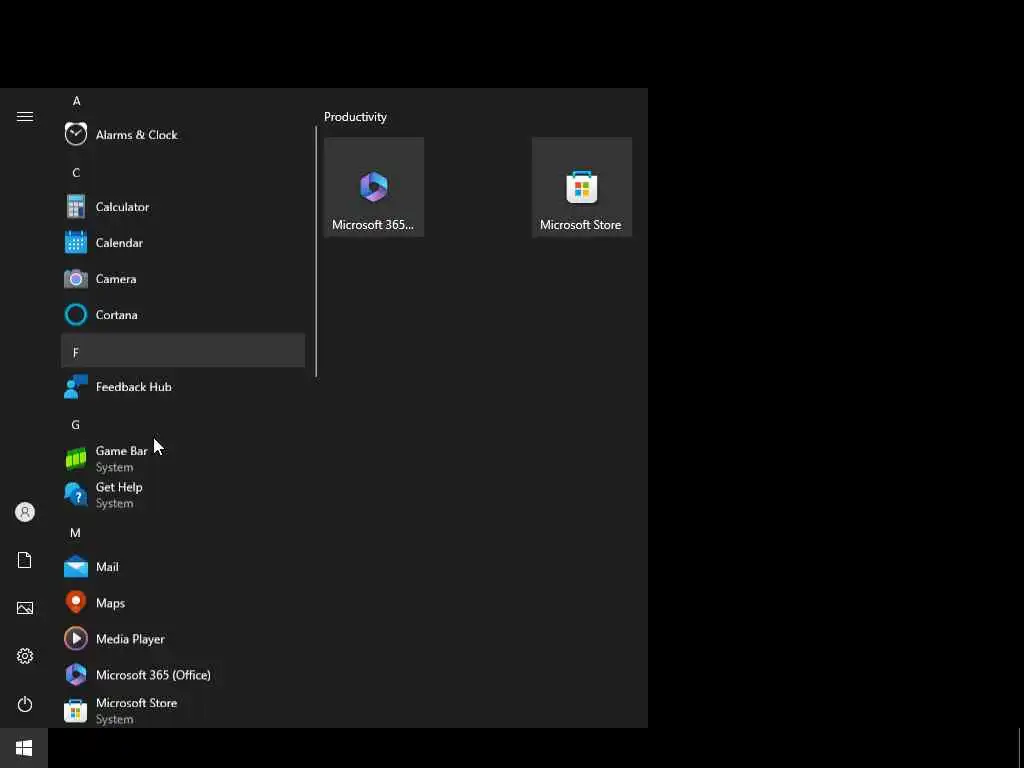The image size is (1024, 768).
Task: Open the Microsoft Store pinned tile
Action: (x=582, y=187)
